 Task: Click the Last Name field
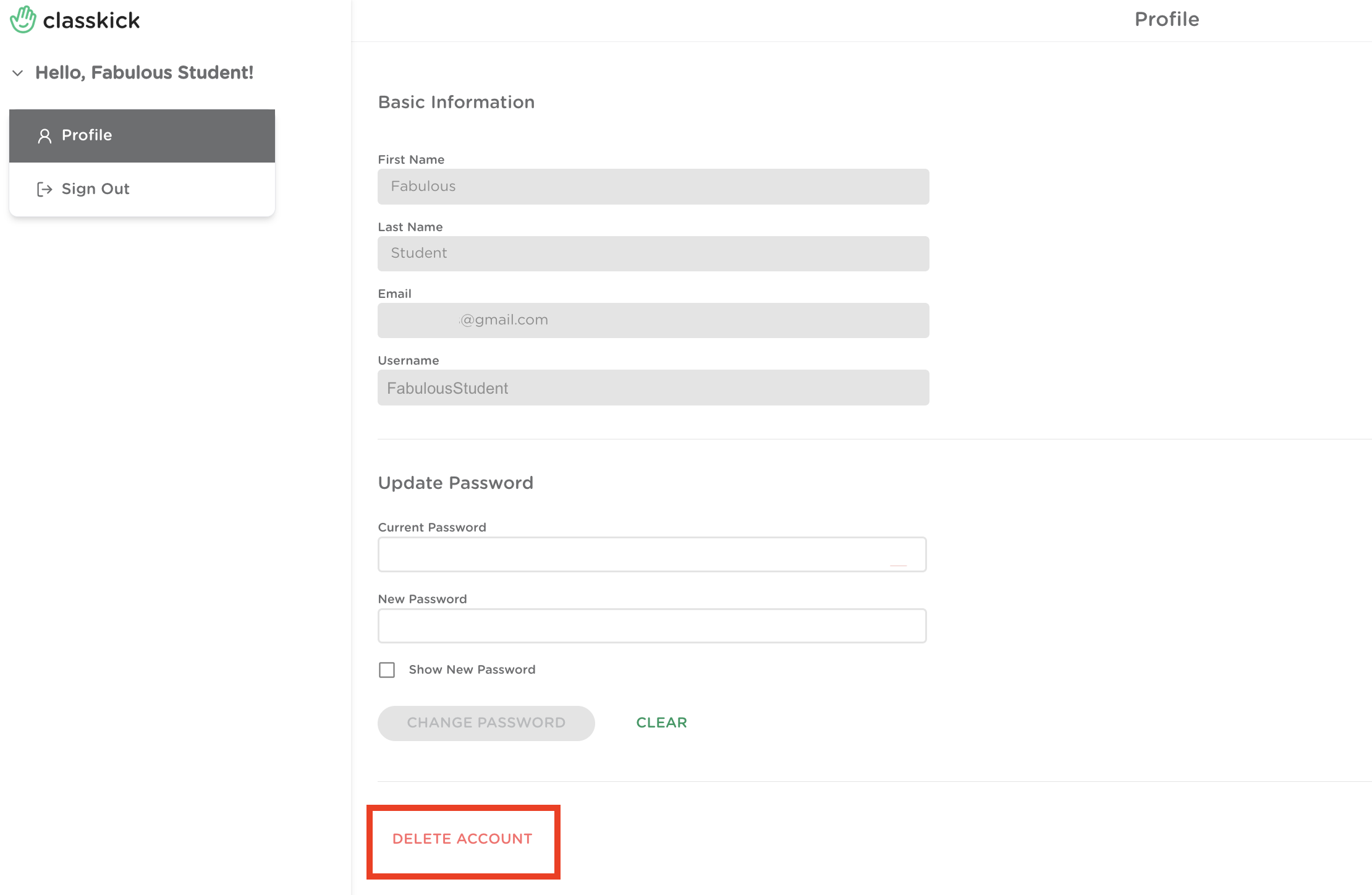pyautogui.click(x=653, y=253)
